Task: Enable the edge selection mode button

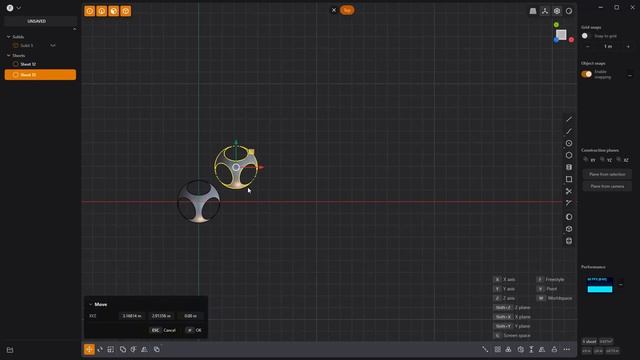Action: 102,11
